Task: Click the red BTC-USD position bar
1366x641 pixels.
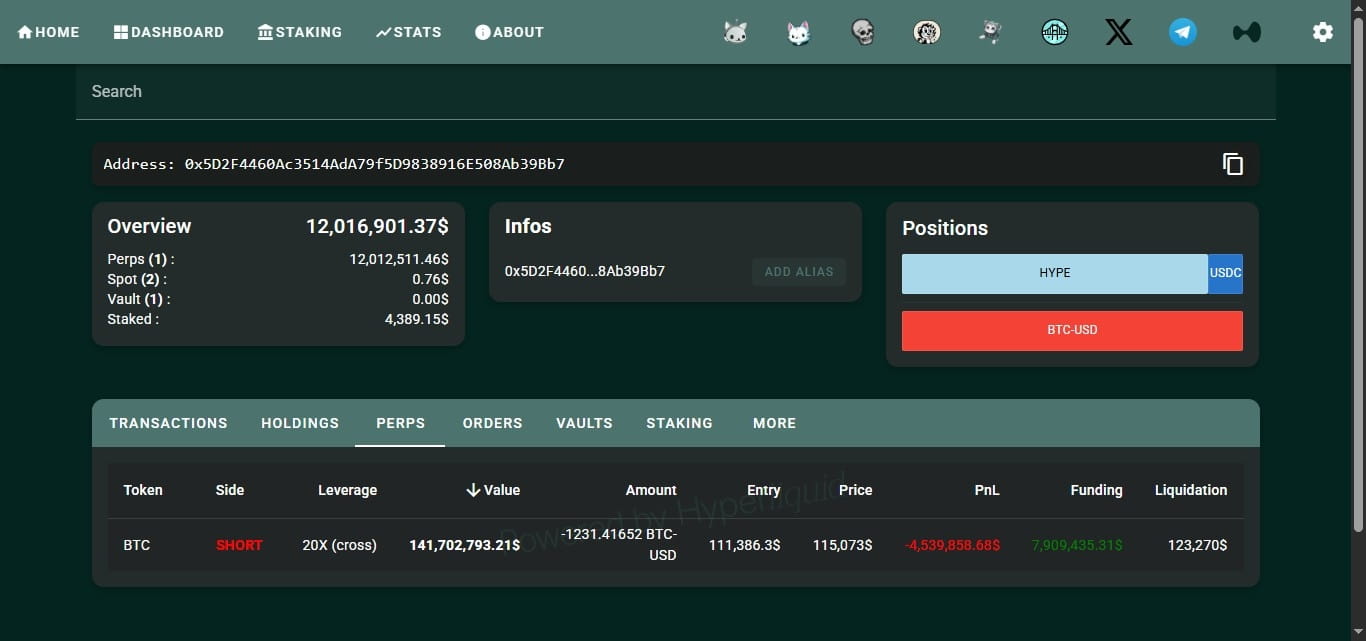Action: click(x=1072, y=330)
